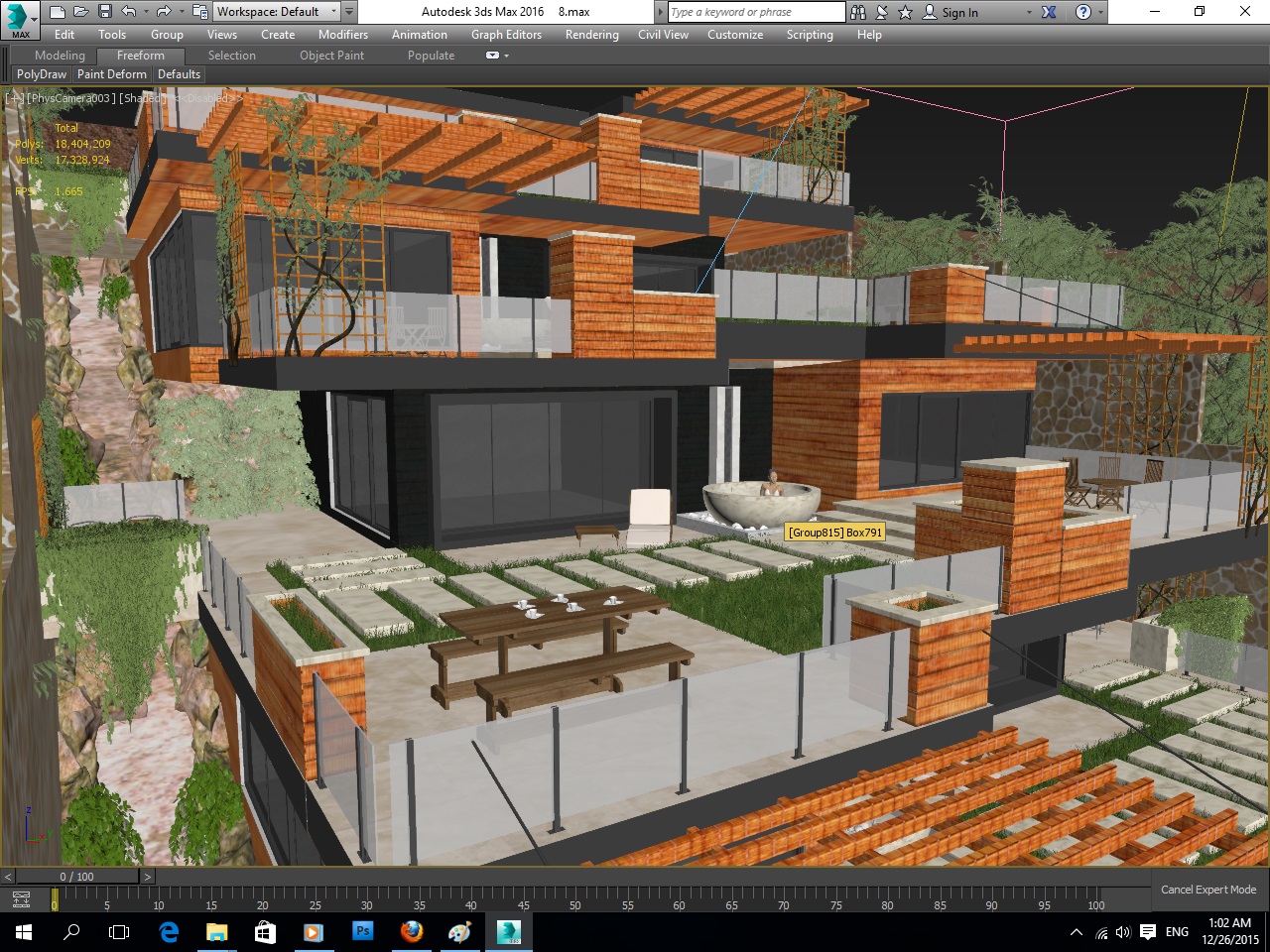The image size is (1270, 952).
Task: Undo the last action with the arrow icon
Action: pos(129,12)
